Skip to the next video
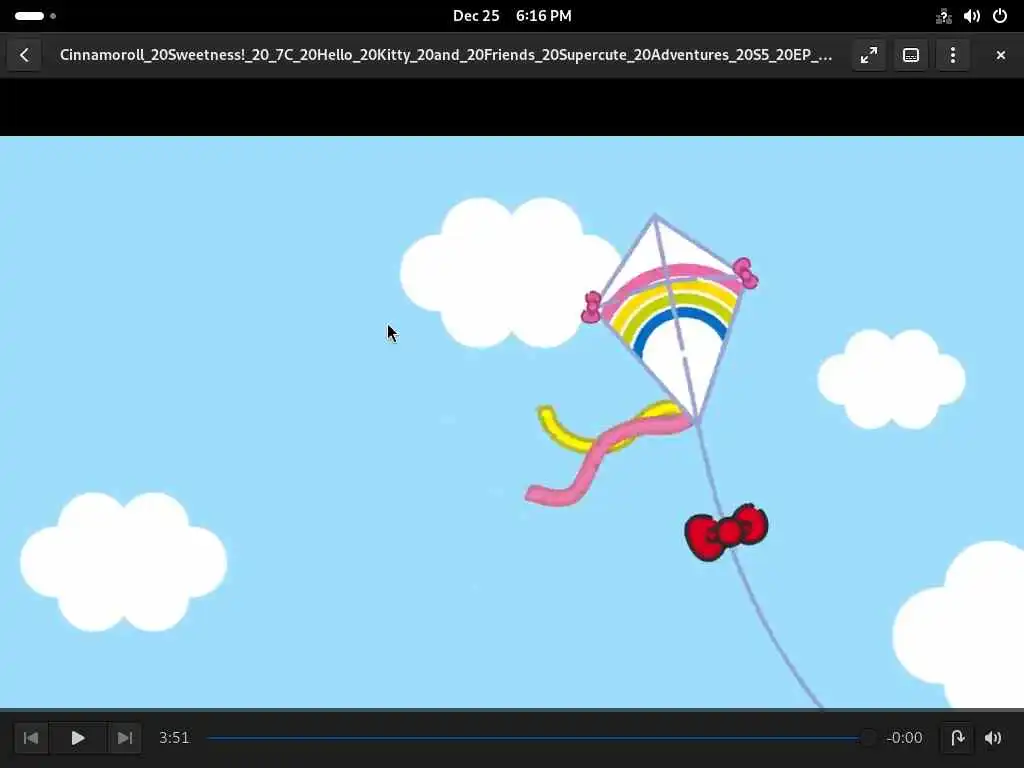1024x768 pixels. click(x=125, y=738)
